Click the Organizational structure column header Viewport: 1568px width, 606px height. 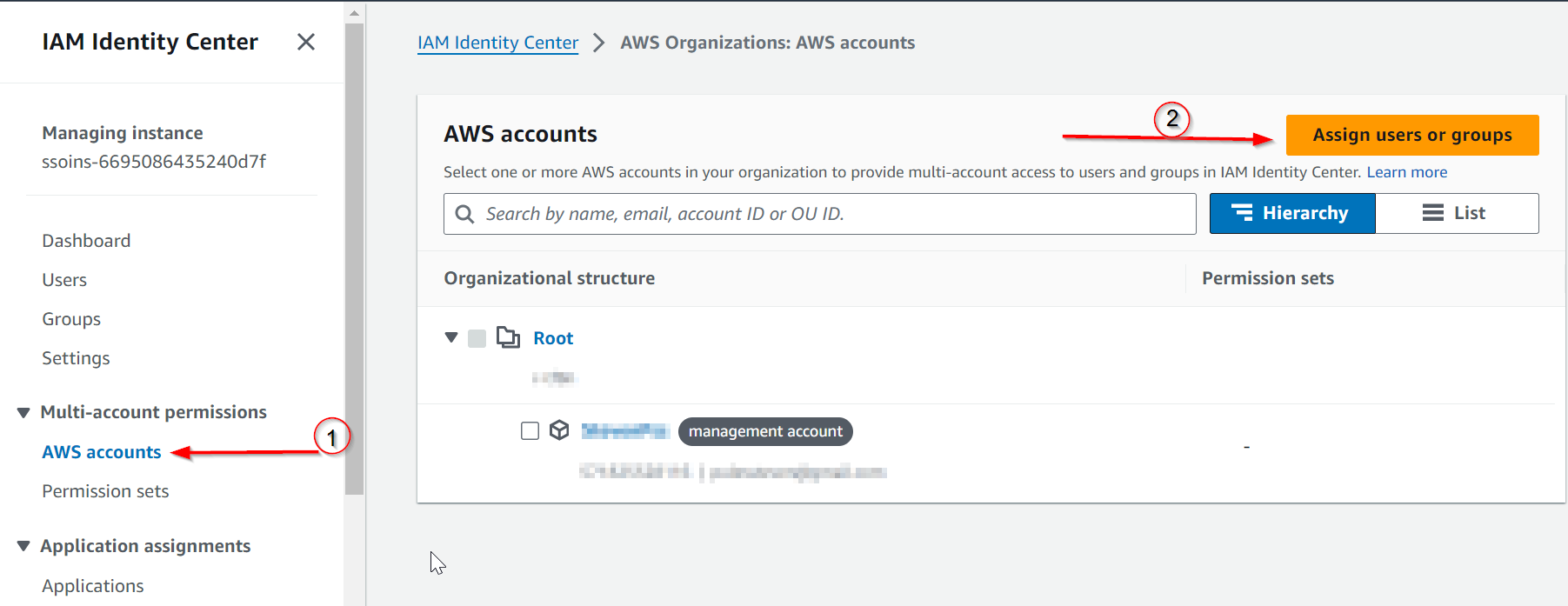(550, 278)
